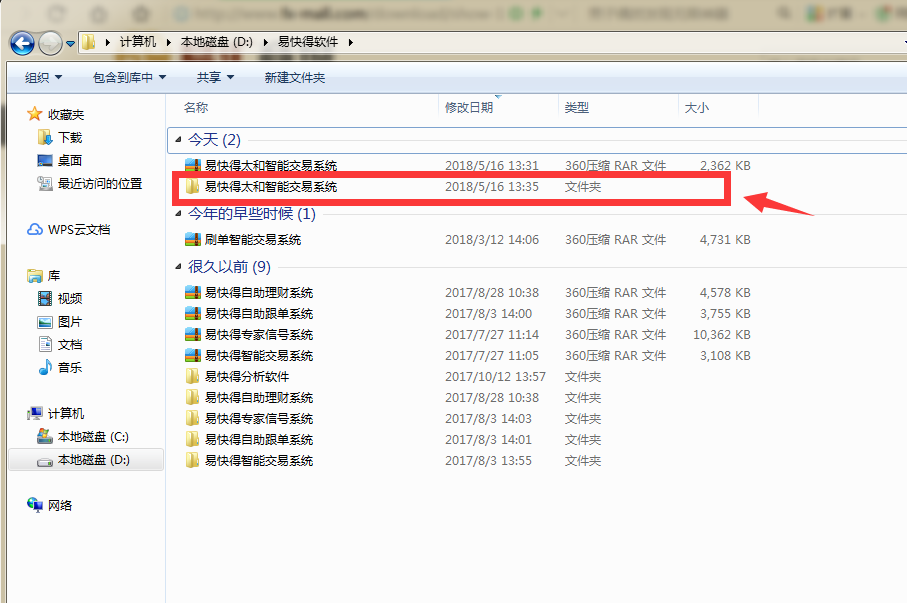Select the RAR archive icon of 易快得太和智能交易系统
This screenshot has height=603, width=907.
tap(193, 166)
